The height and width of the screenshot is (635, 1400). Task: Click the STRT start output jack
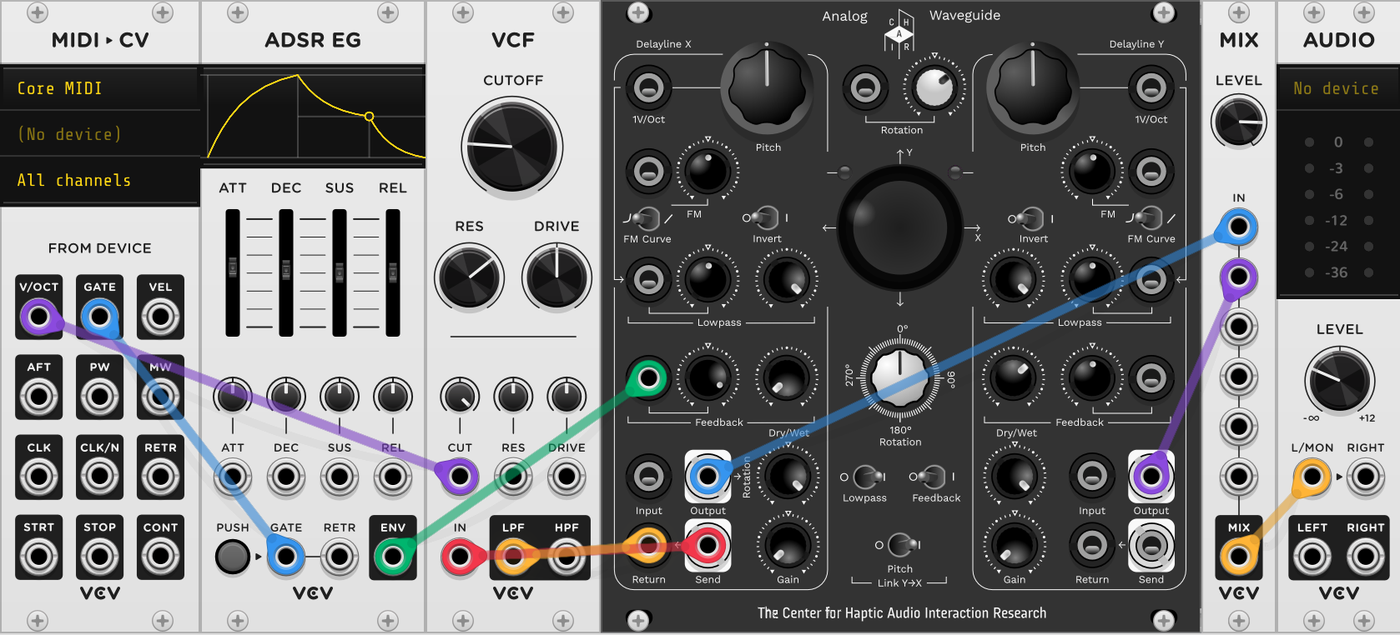39,557
